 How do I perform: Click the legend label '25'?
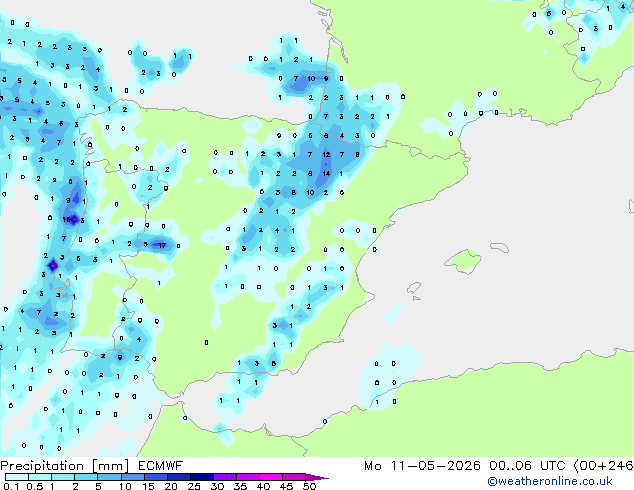(x=194, y=486)
